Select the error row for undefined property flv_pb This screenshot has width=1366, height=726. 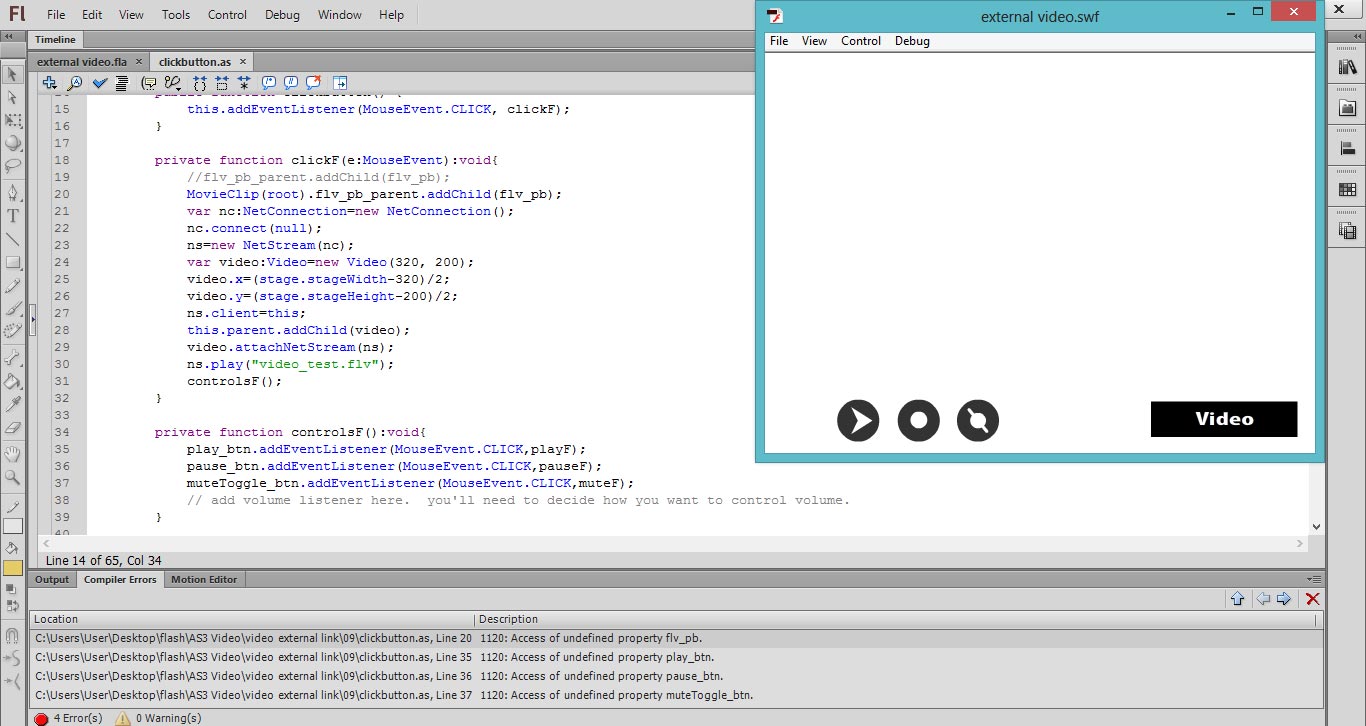(675, 638)
